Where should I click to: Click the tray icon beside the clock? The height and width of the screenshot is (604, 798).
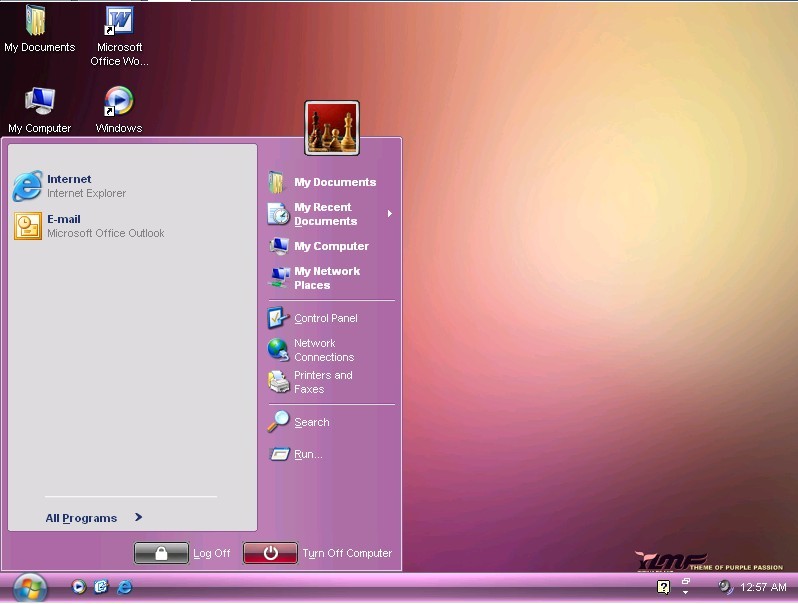(725, 587)
